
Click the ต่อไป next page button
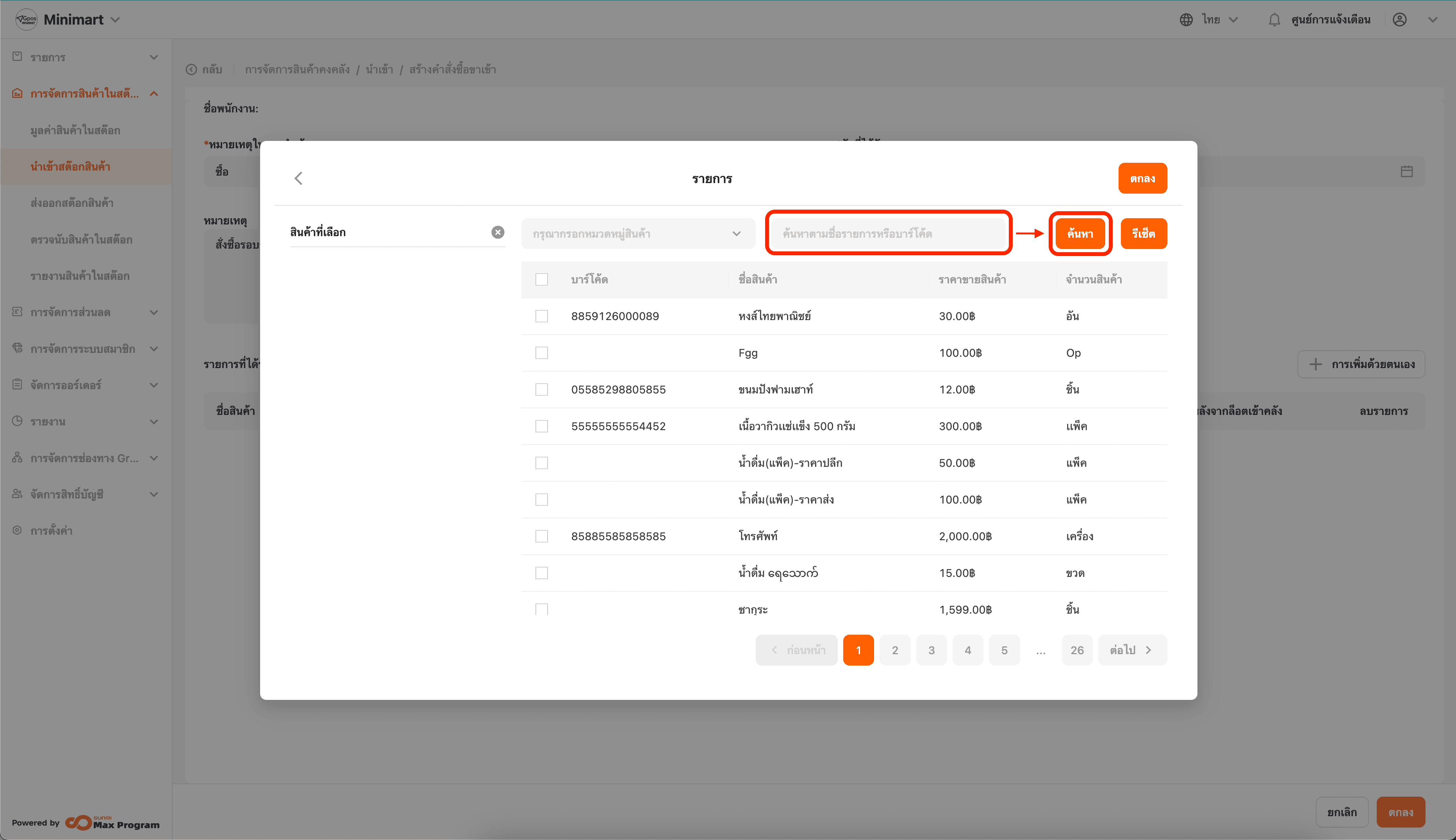1132,650
